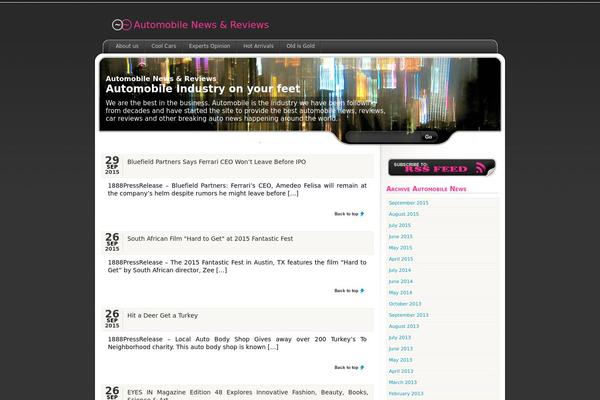The width and height of the screenshot is (600, 400).
Task: Click the 2015 Fantastic Fest in Austin excerpt
Action: (x=237, y=266)
